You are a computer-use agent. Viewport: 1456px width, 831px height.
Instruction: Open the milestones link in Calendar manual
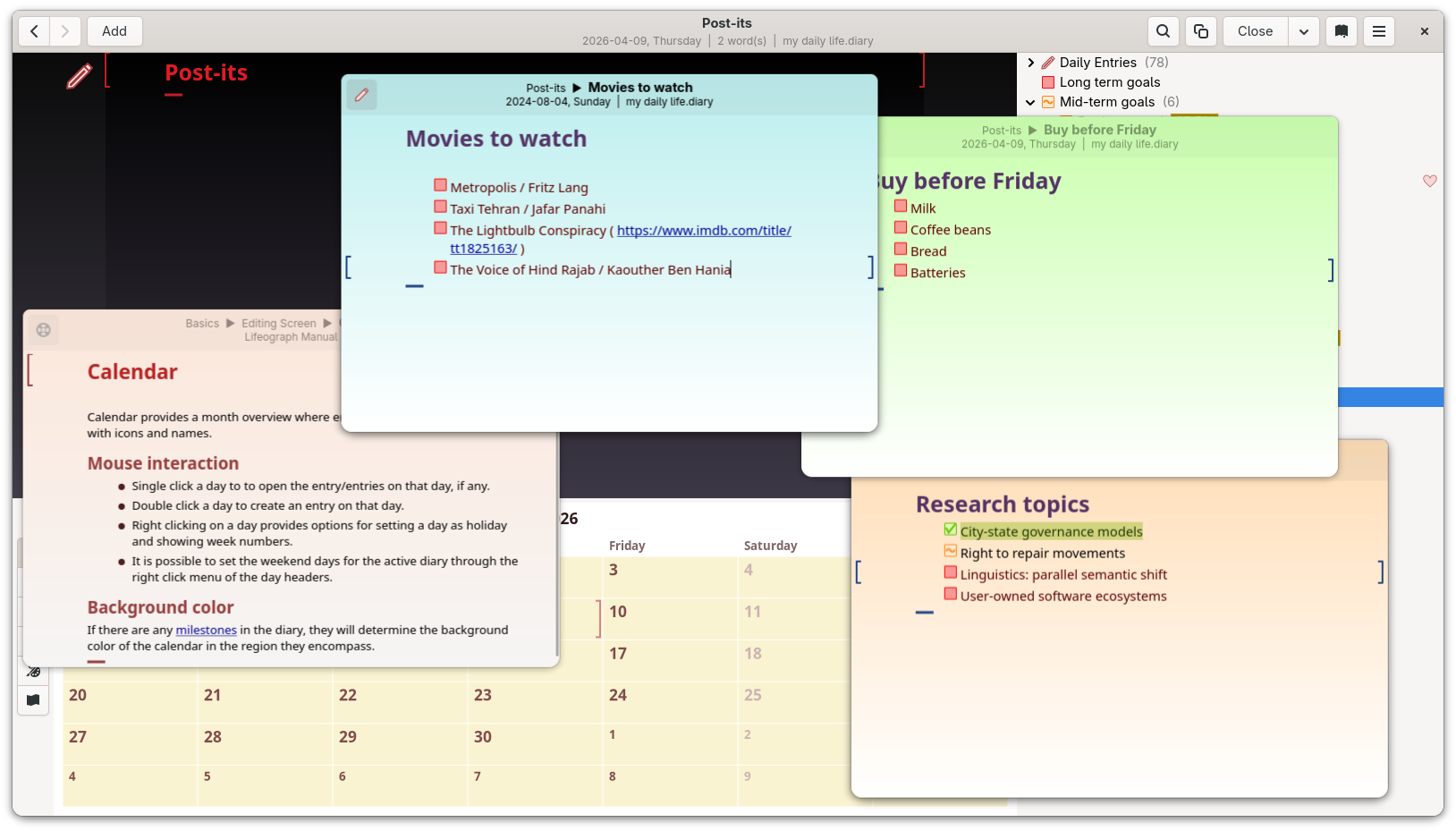(207, 631)
